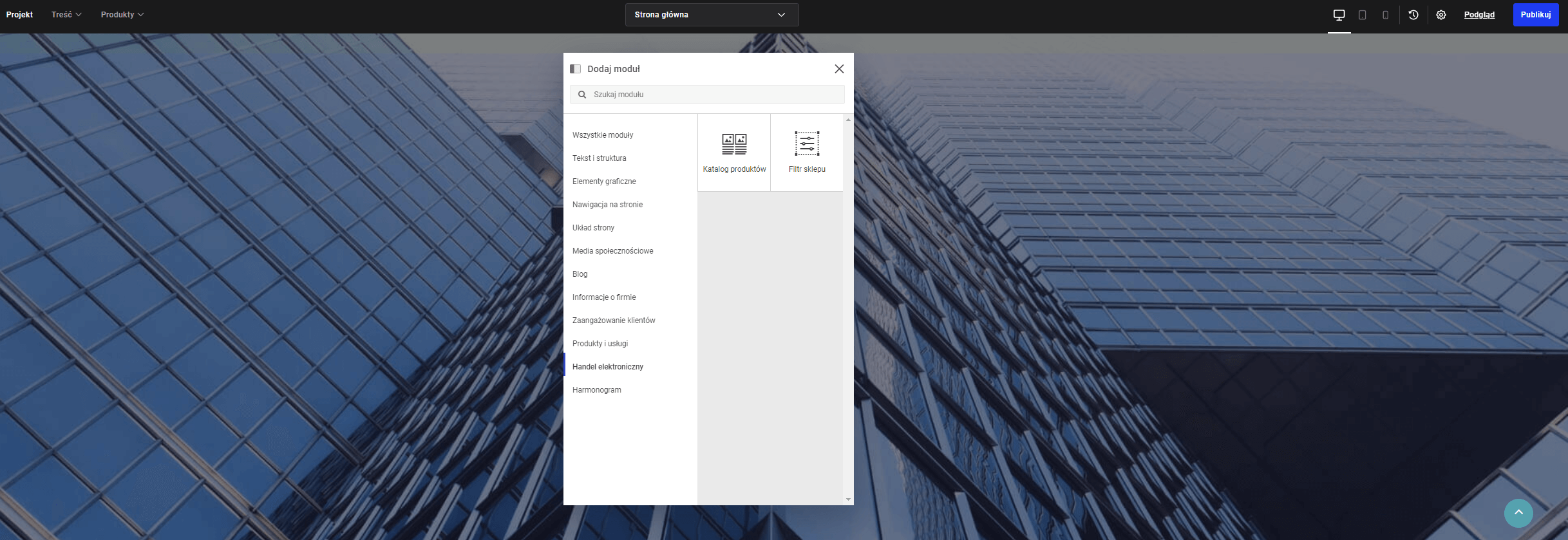Click module list scrollbar down arrow
The width and height of the screenshot is (1568, 540).
point(848,499)
